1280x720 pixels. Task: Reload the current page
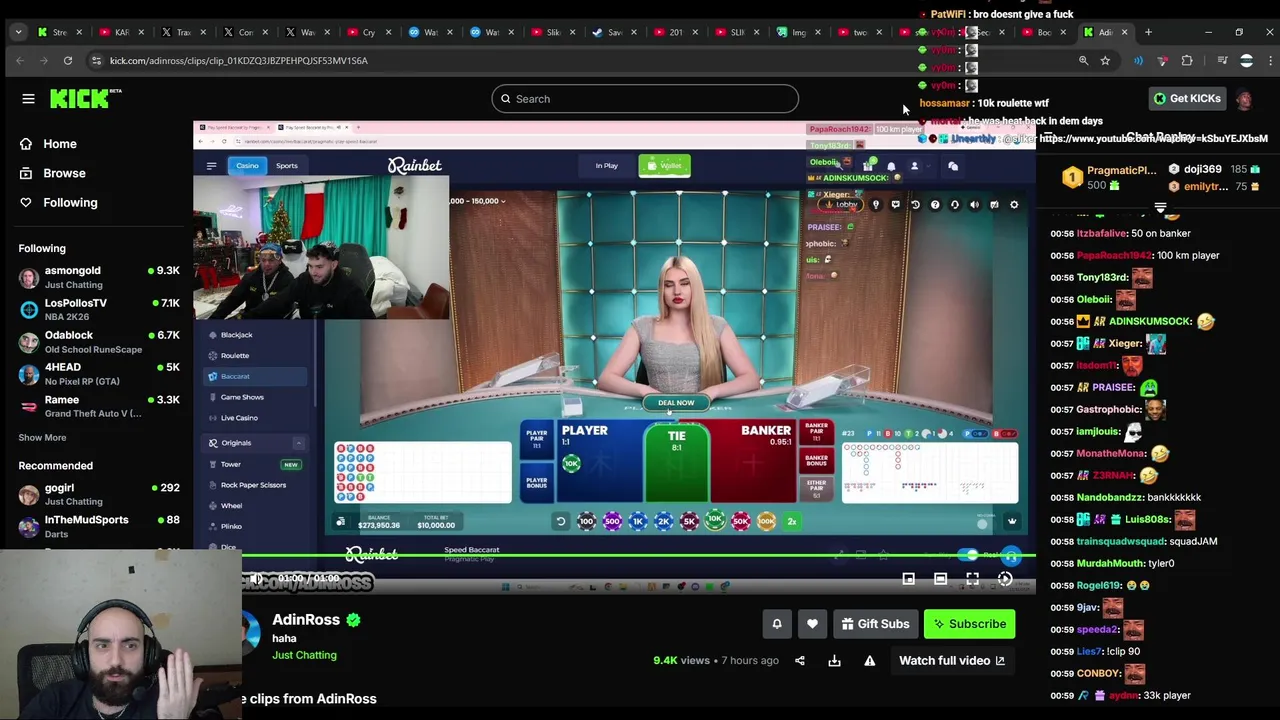pos(67,61)
